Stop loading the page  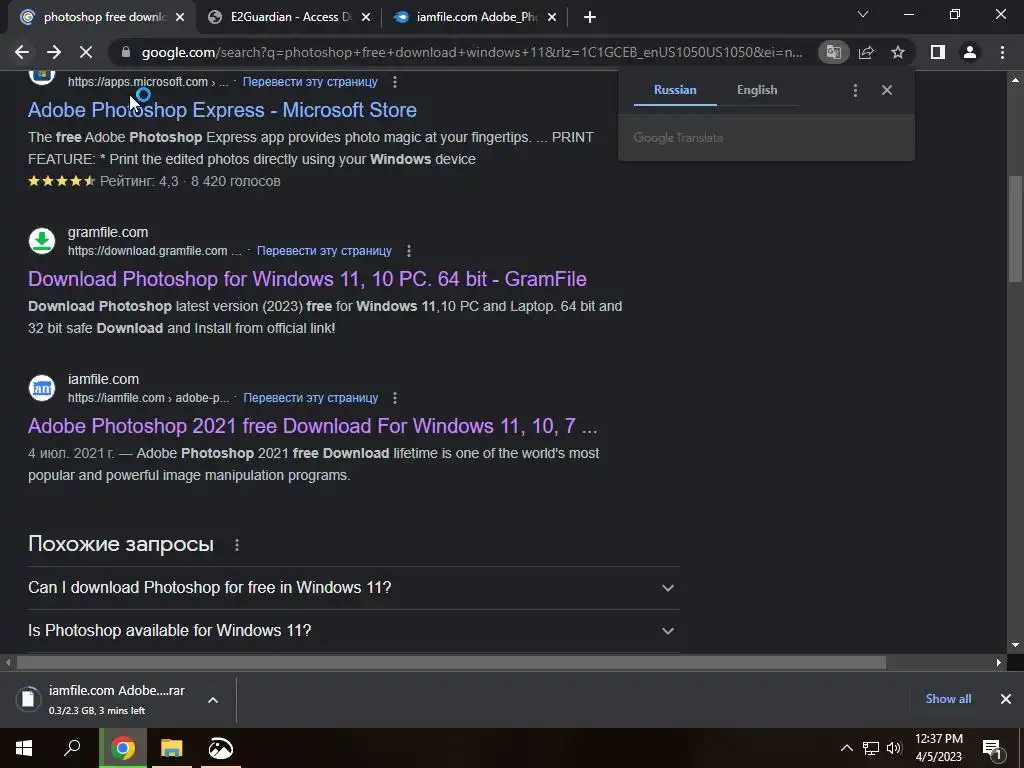[86, 52]
